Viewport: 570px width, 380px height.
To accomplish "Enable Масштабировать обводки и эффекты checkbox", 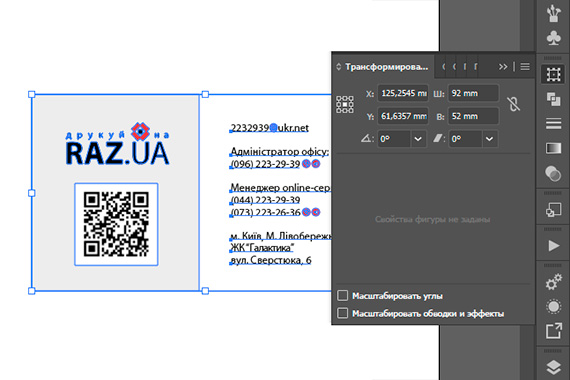I will pos(342,313).
